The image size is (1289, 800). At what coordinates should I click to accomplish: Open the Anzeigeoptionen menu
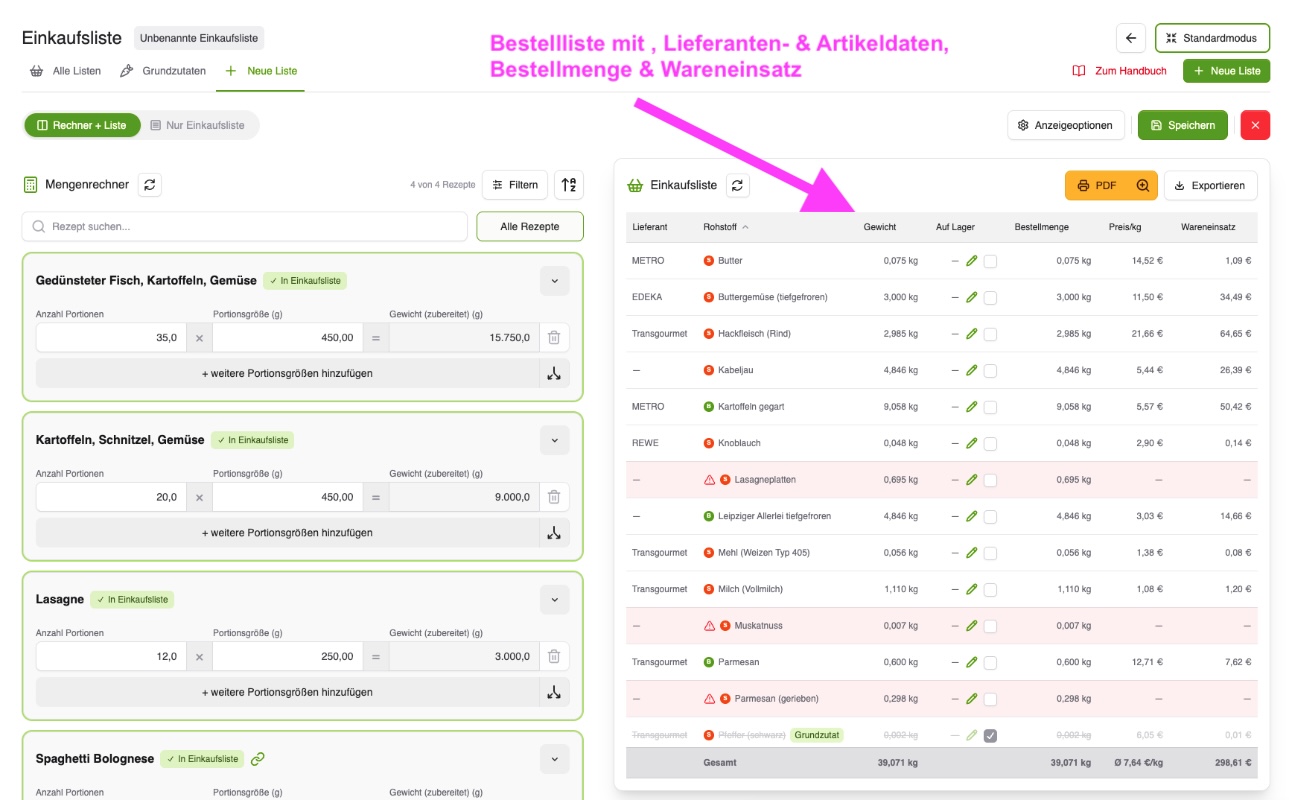[1066, 125]
